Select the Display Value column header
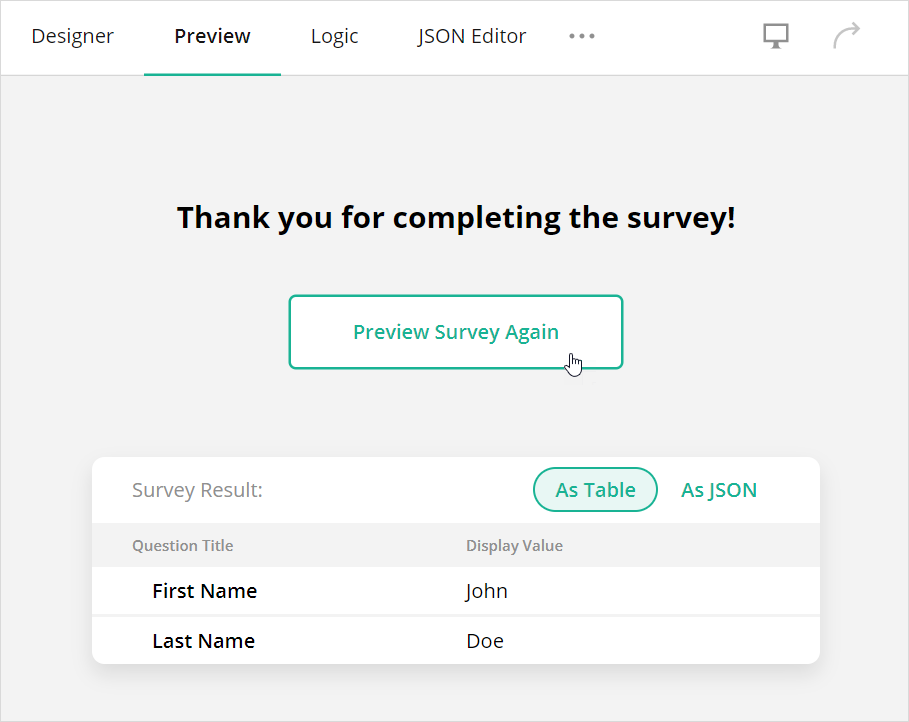Image resolution: width=909 pixels, height=722 pixels. (x=514, y=545)
